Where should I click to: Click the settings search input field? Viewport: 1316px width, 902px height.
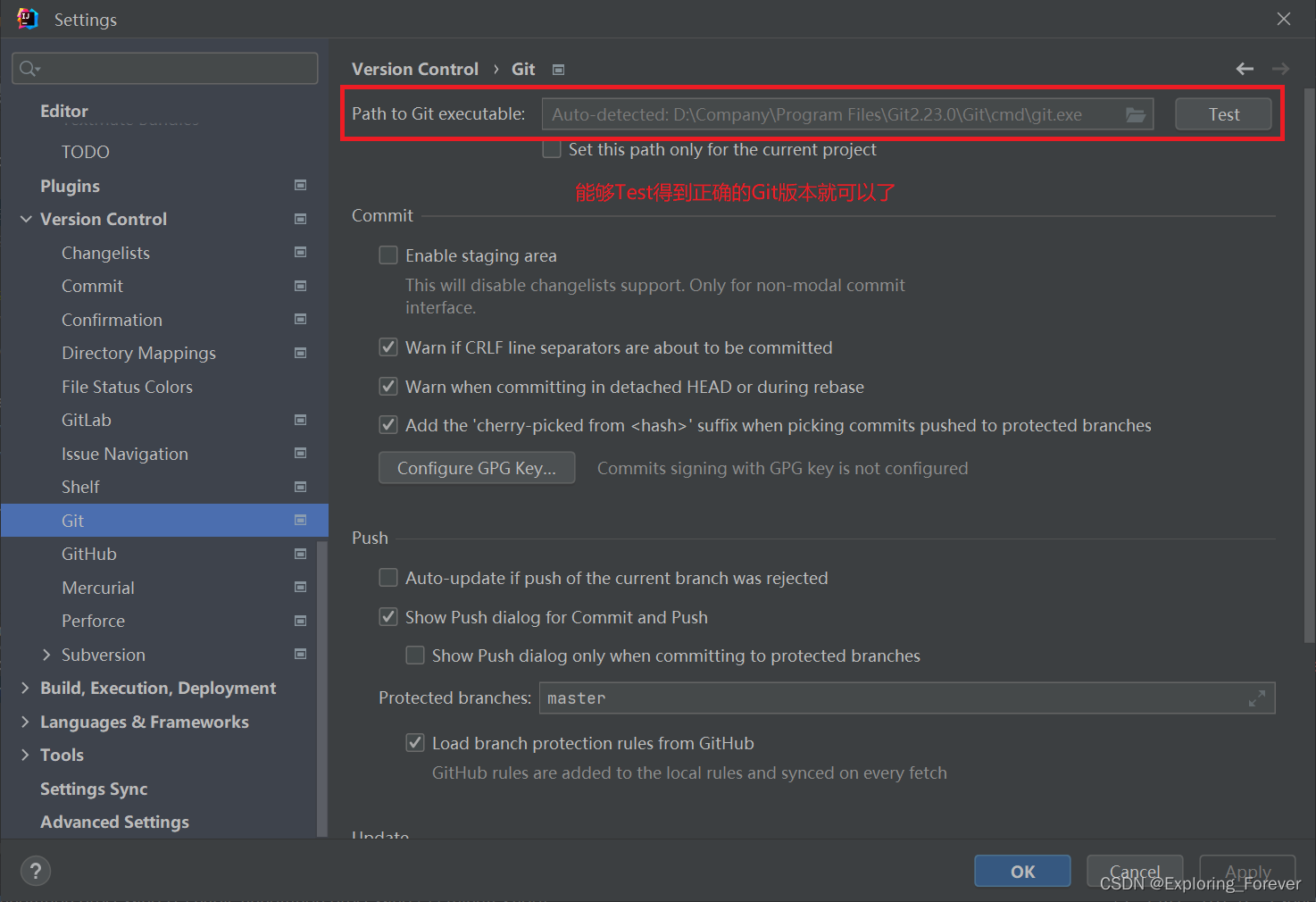point(165,69)
